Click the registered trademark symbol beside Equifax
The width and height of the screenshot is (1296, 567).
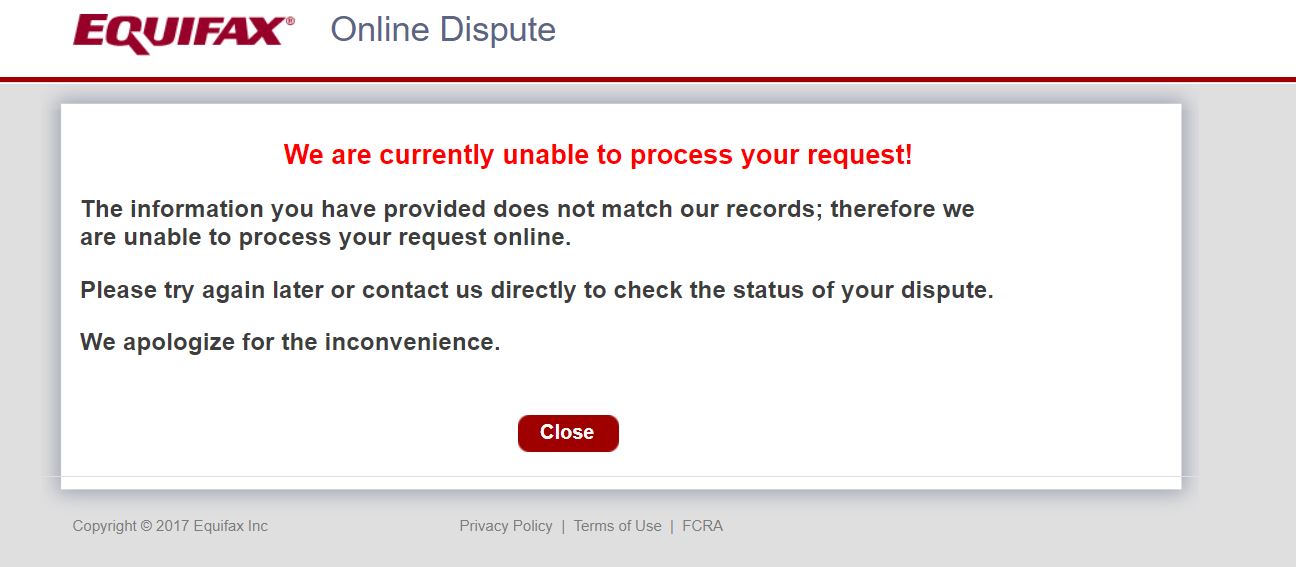pyautogui.click(x=290, y=20)
